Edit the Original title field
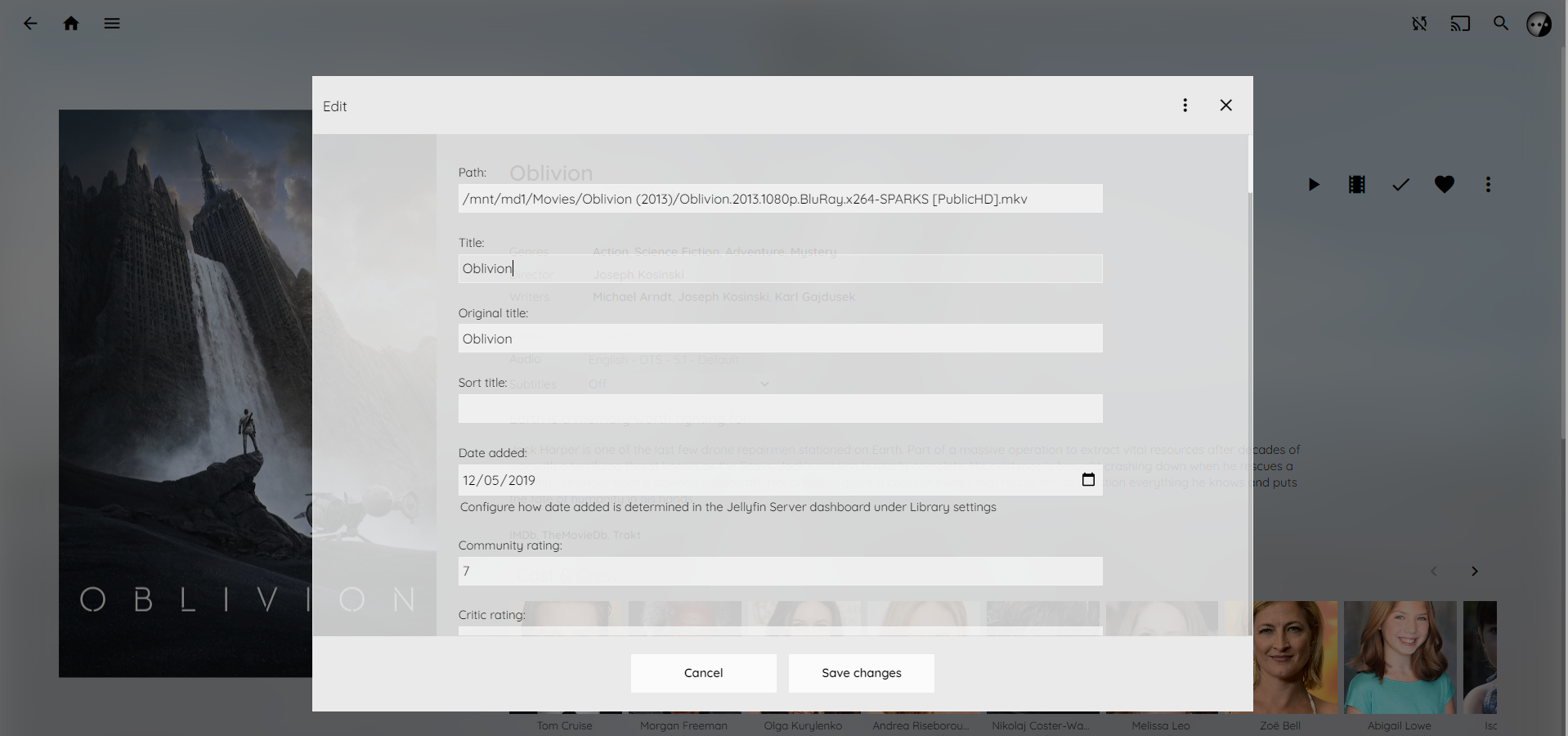The height and width of the screenshot is (736, 1568). coord(780,339)
